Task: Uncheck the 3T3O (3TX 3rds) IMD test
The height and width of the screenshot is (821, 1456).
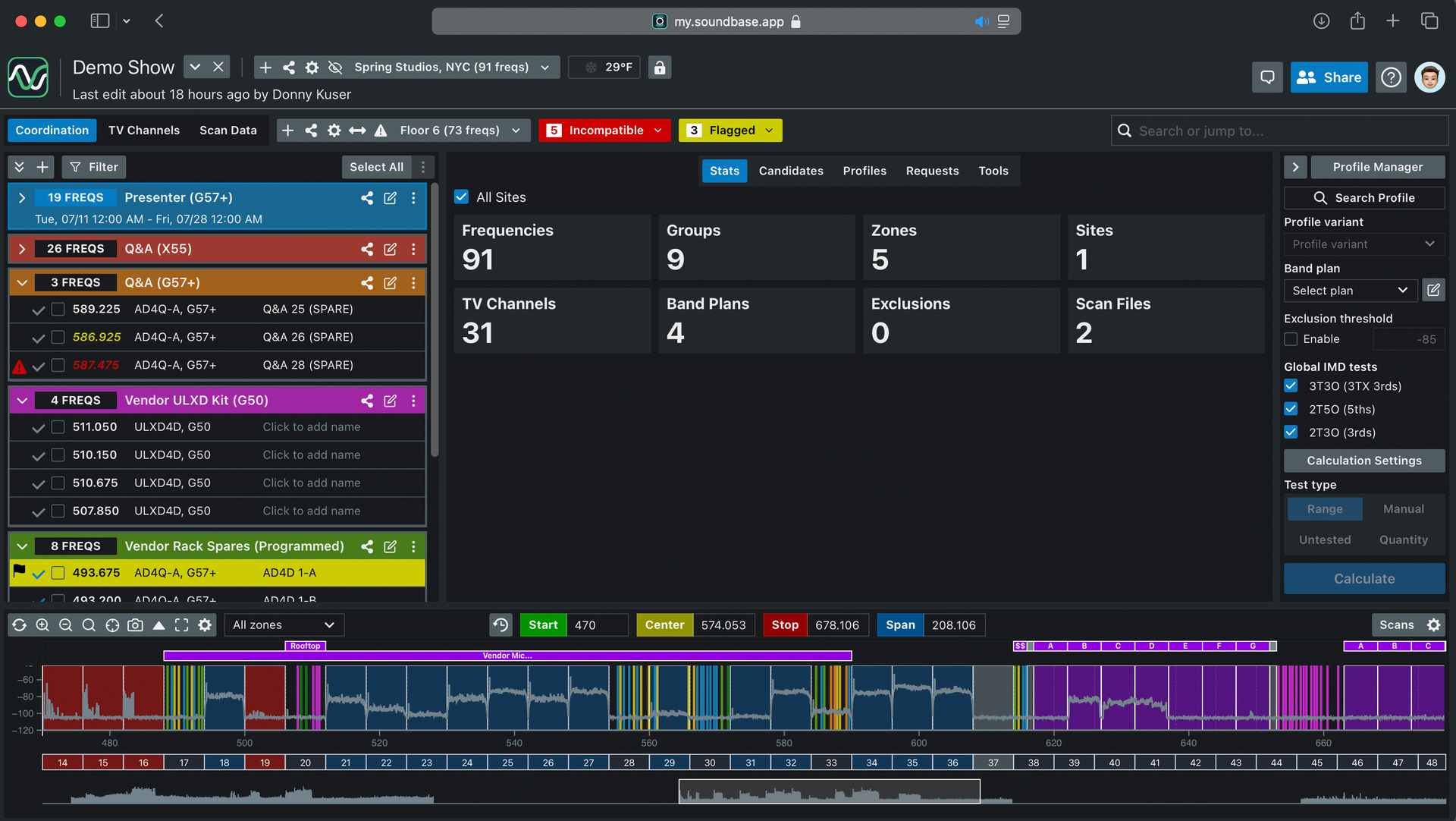Action: tap(1291, 385)
